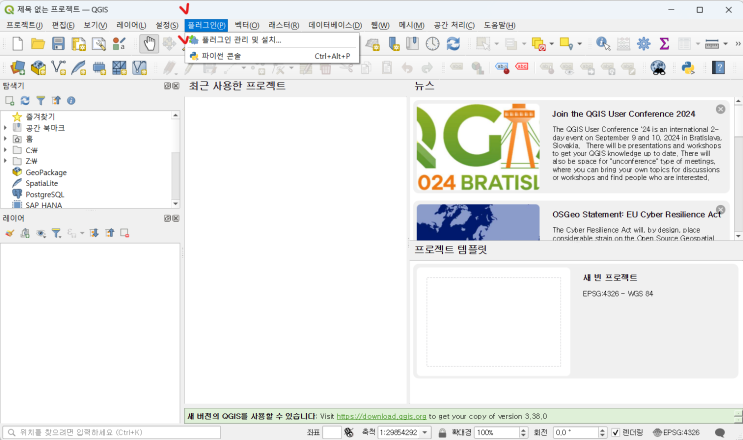Click the manage map themes eye icon
Viewport: 743px width, 440px height.
click(41, 233)
